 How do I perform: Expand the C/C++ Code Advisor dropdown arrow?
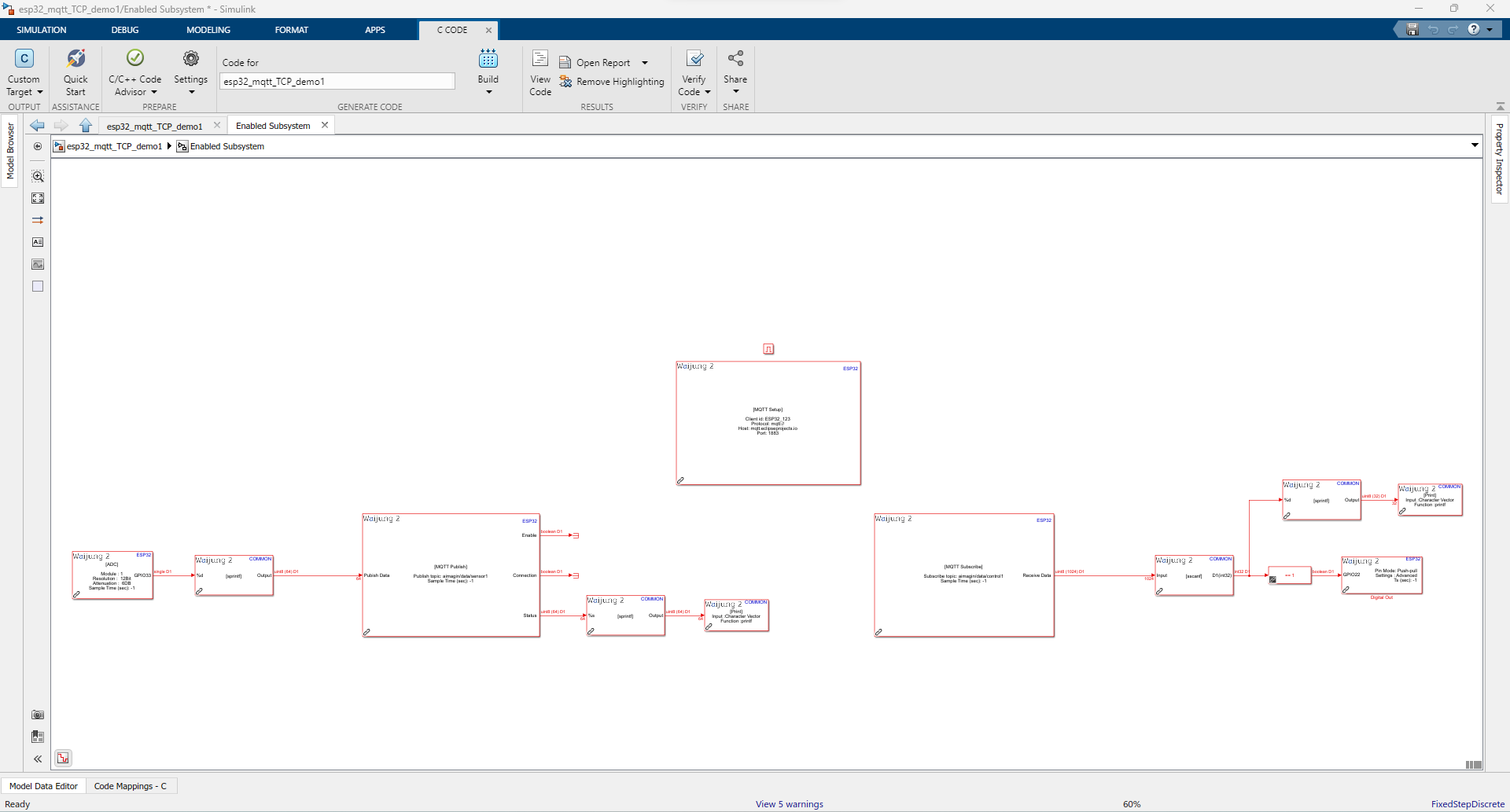pyautogui.click(x=154, y=92)
